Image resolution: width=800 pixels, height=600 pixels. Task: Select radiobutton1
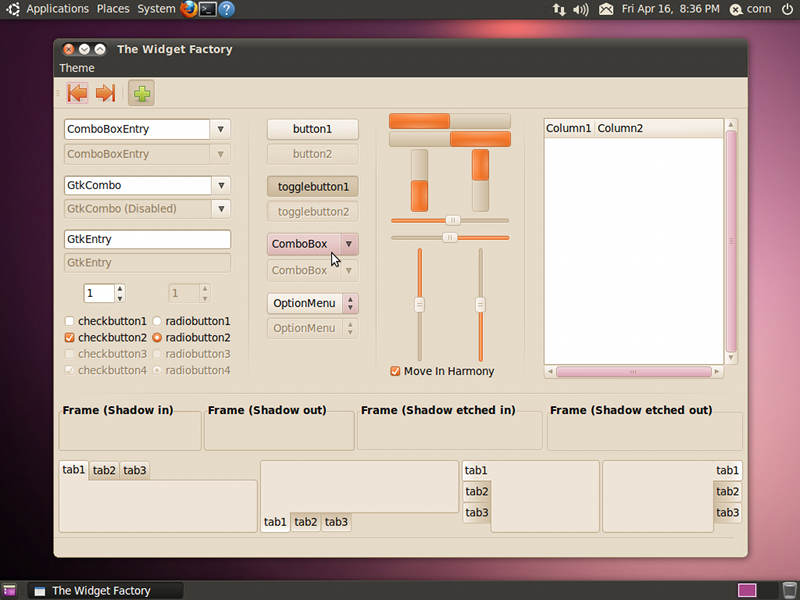[157, 321]
